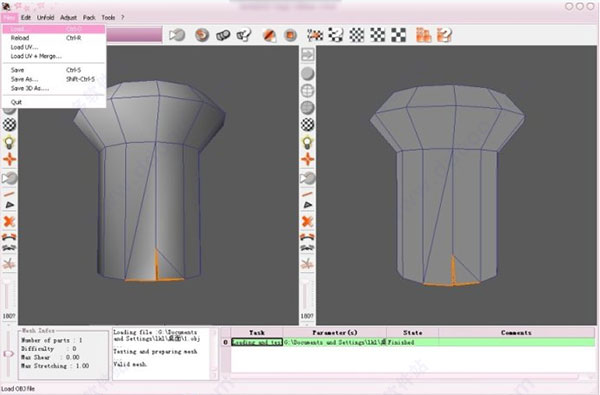
Task: Click the 'Finished' state cell
Action: (412, 342)
